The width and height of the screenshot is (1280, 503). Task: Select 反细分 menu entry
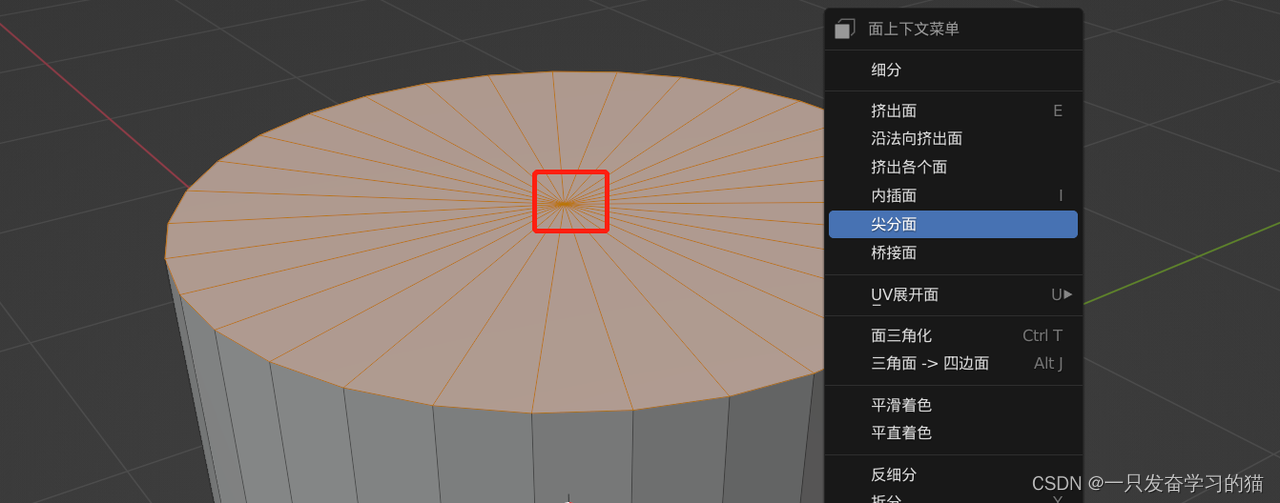click(x=953, y=475)
